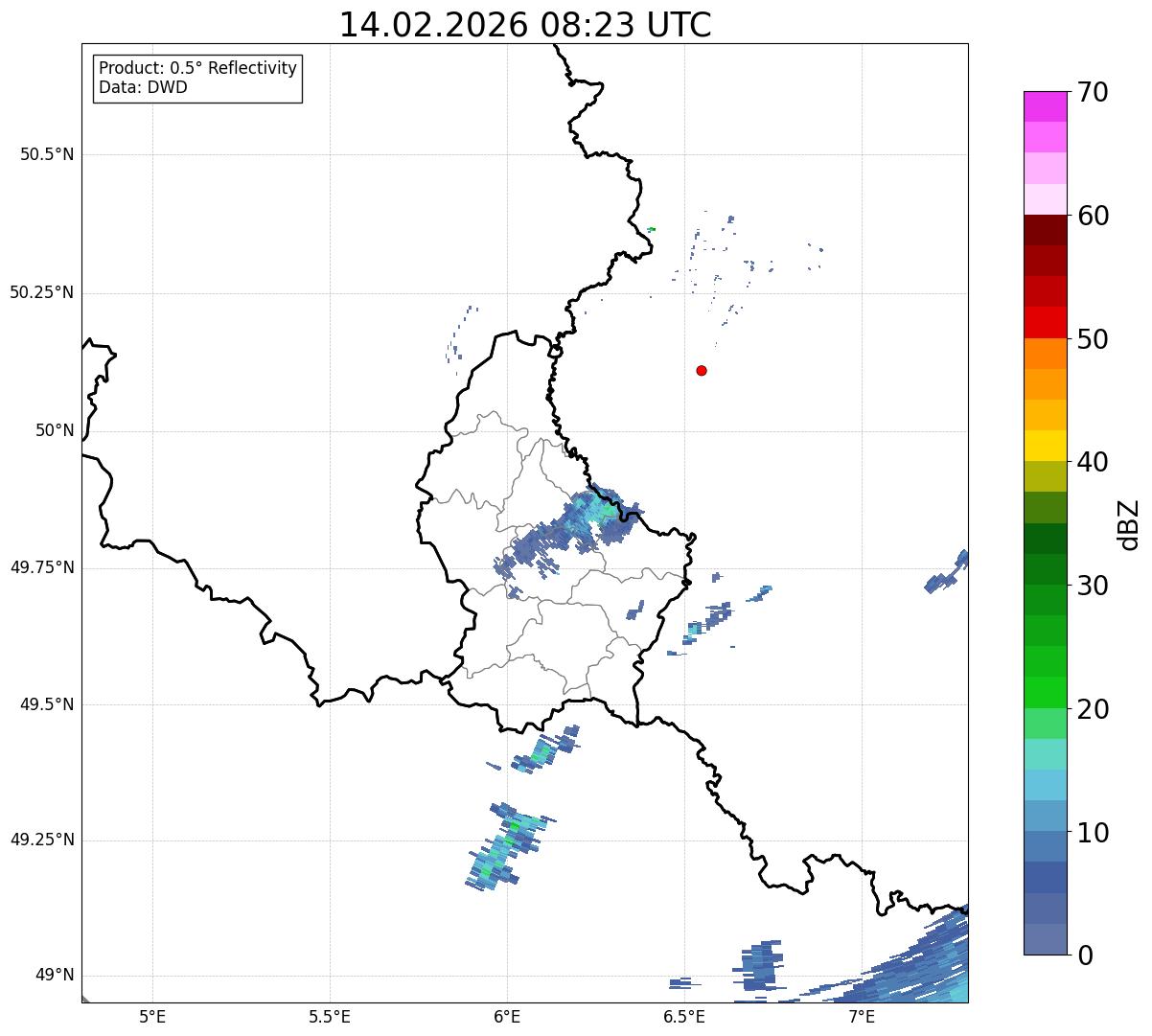Click the plot title "14.02.2026 08:23 UTC"
The width and height of the screenshot is (1152, 1036).
click(x=525, y=25)
